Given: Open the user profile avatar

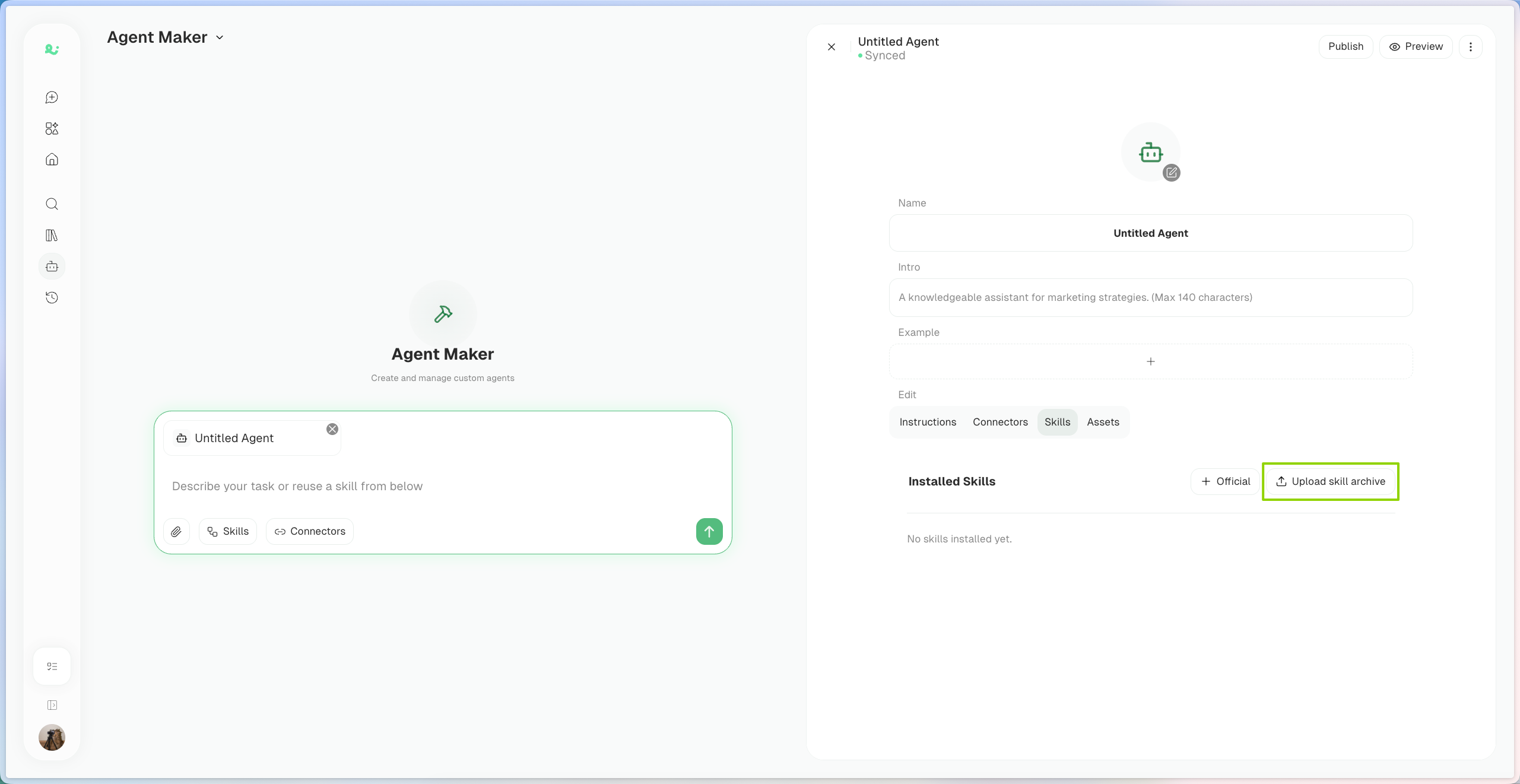Looking at the screenshot, I should coord(52,738).
